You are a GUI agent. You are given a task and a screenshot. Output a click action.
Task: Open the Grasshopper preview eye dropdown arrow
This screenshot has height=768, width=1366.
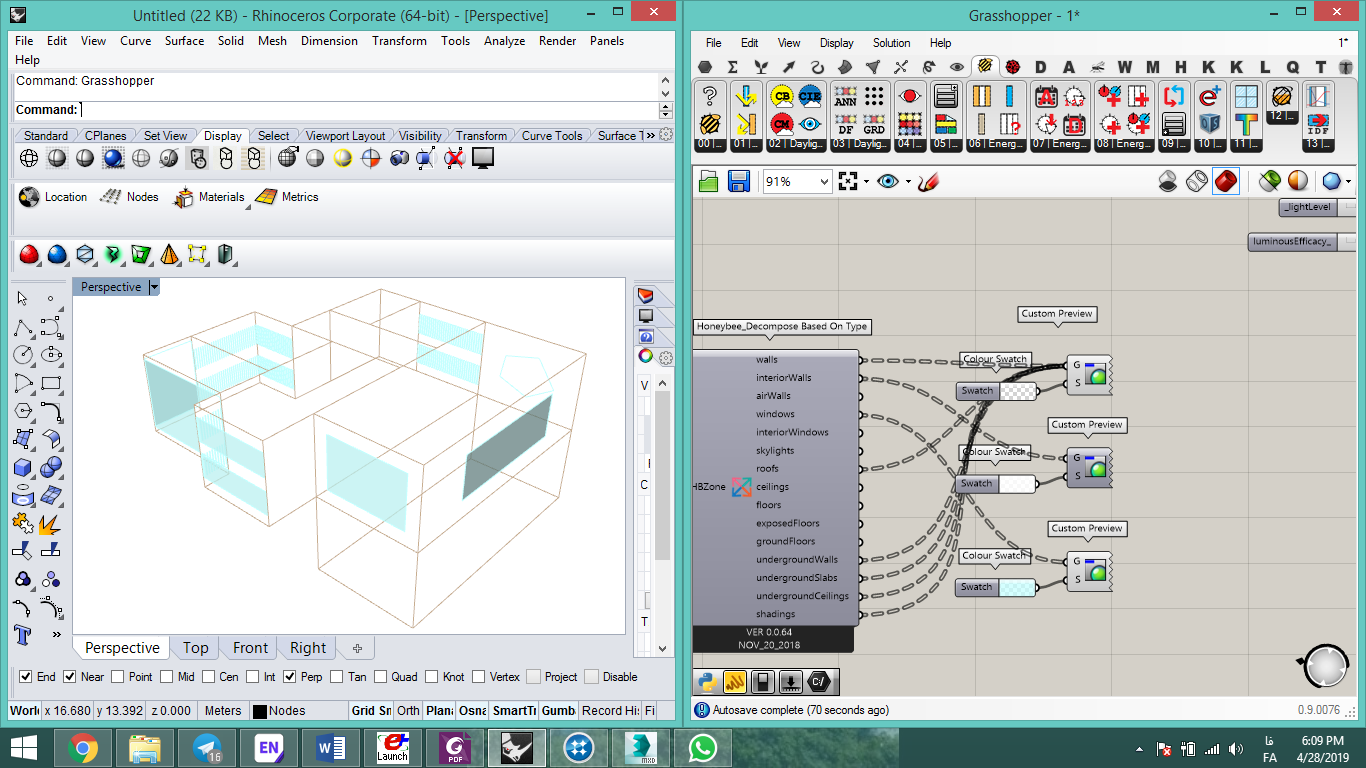pos(908,182)
